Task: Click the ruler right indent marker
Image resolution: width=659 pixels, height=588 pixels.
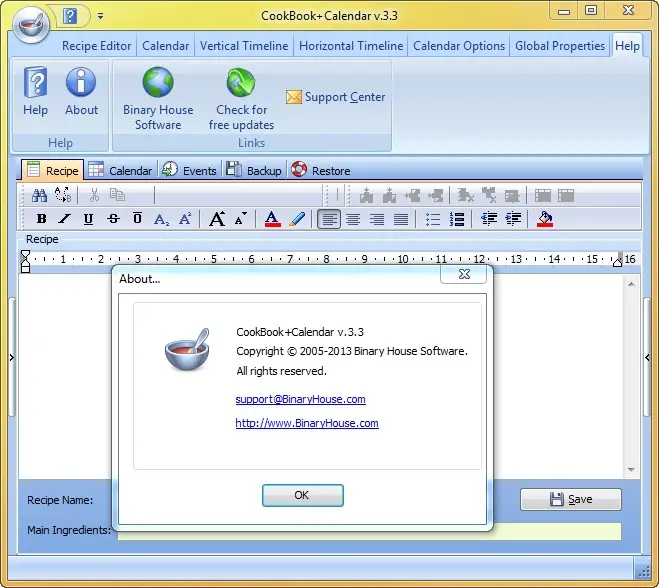Action: [618, 261]
